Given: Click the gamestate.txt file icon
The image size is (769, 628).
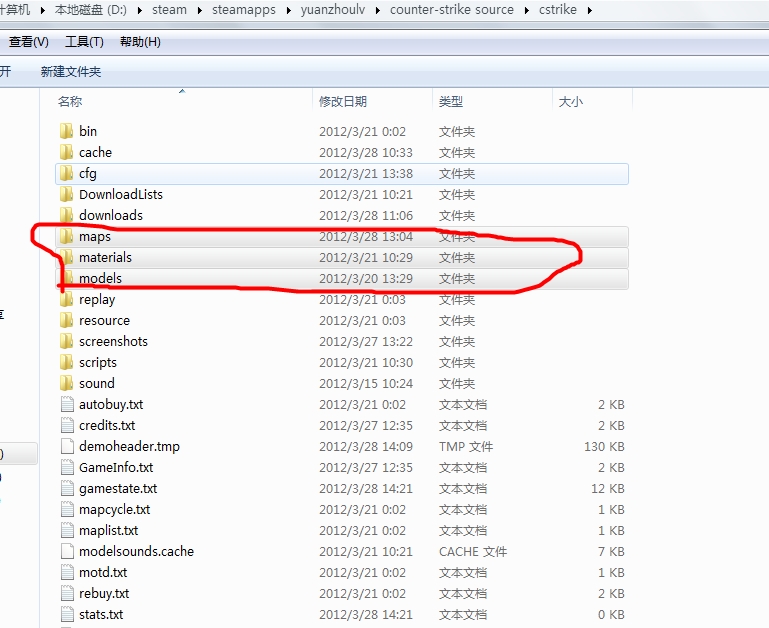Looking at the screenshot, I should [x=67, y=489].
